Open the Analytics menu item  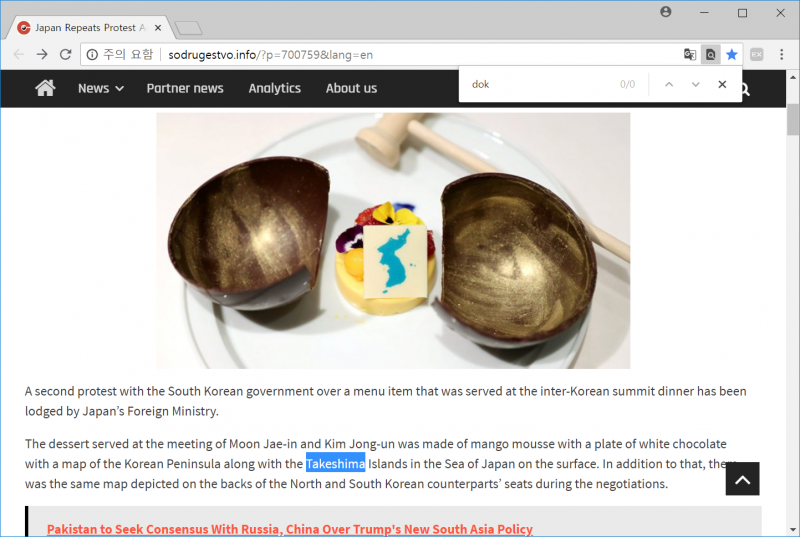tap(274, 88)
